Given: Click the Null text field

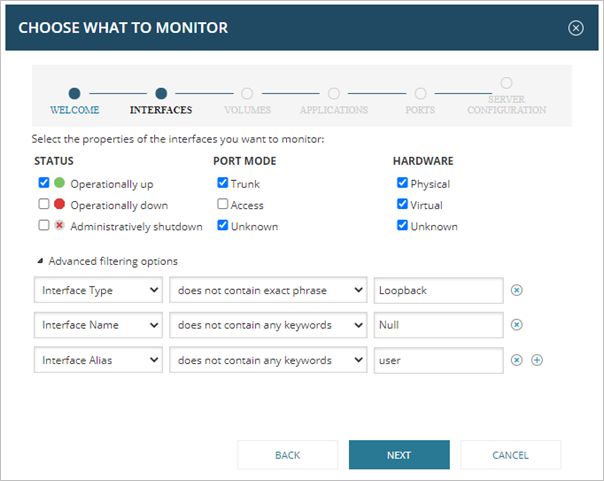Looking at the screenshot, I should click(x=438, y=325).
